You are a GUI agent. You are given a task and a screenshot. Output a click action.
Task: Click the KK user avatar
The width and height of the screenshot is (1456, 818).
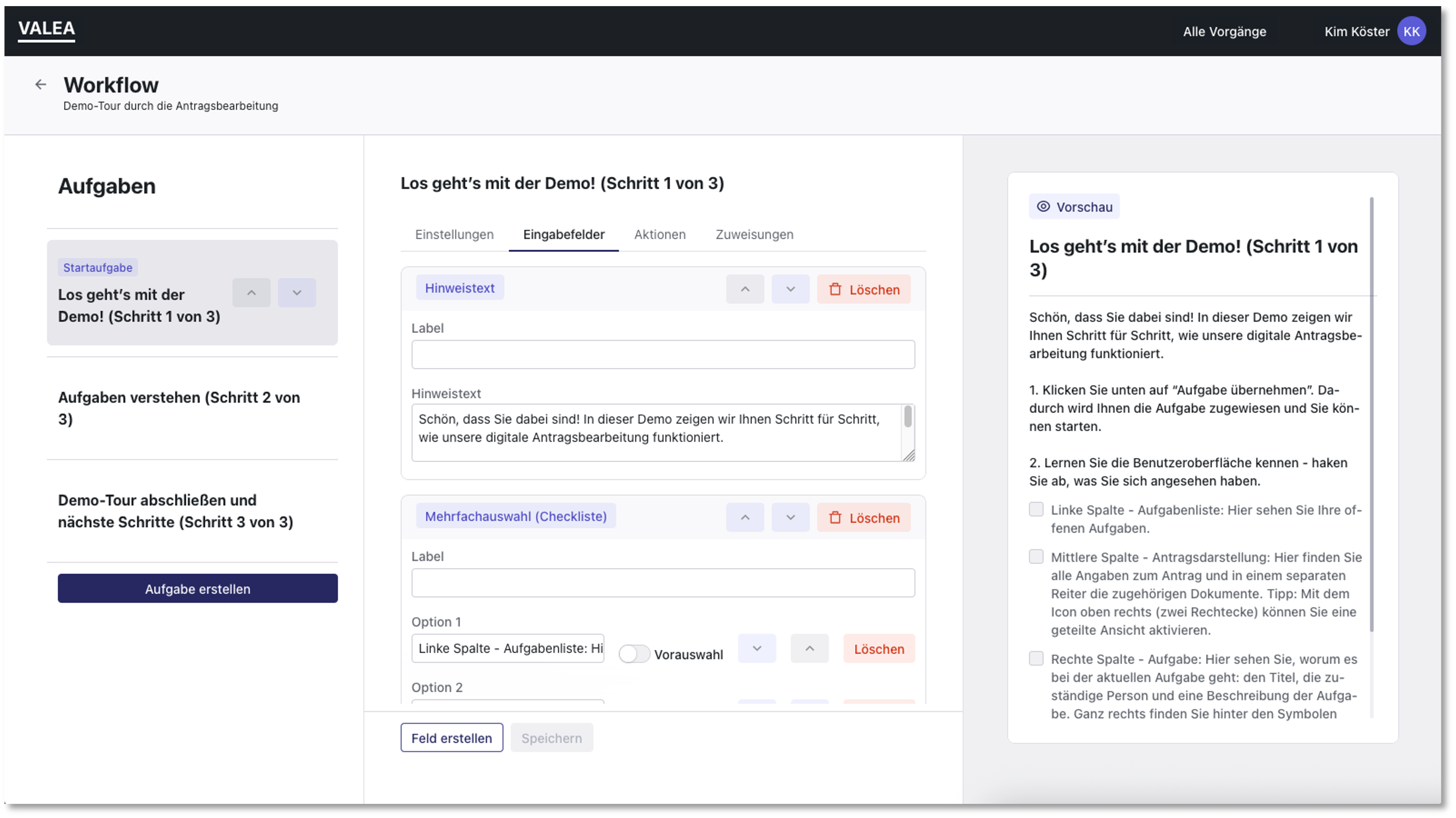1411,32
